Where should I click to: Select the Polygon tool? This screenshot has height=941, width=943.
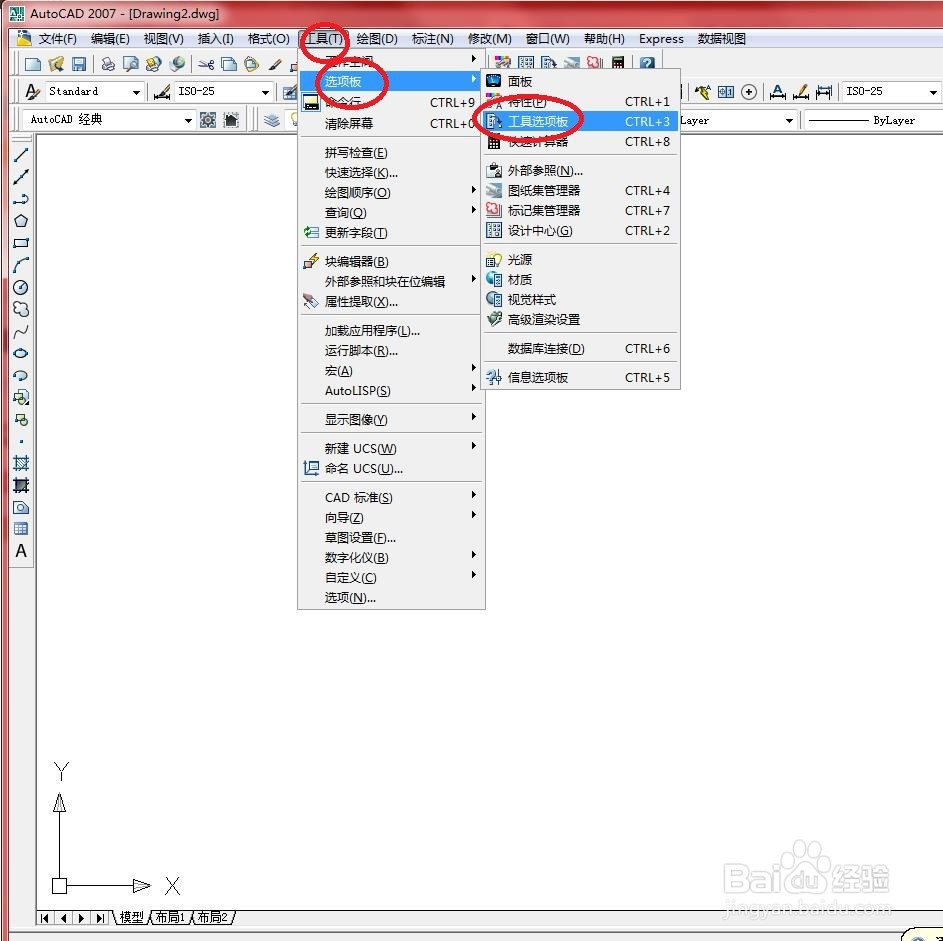pos(21,222)
